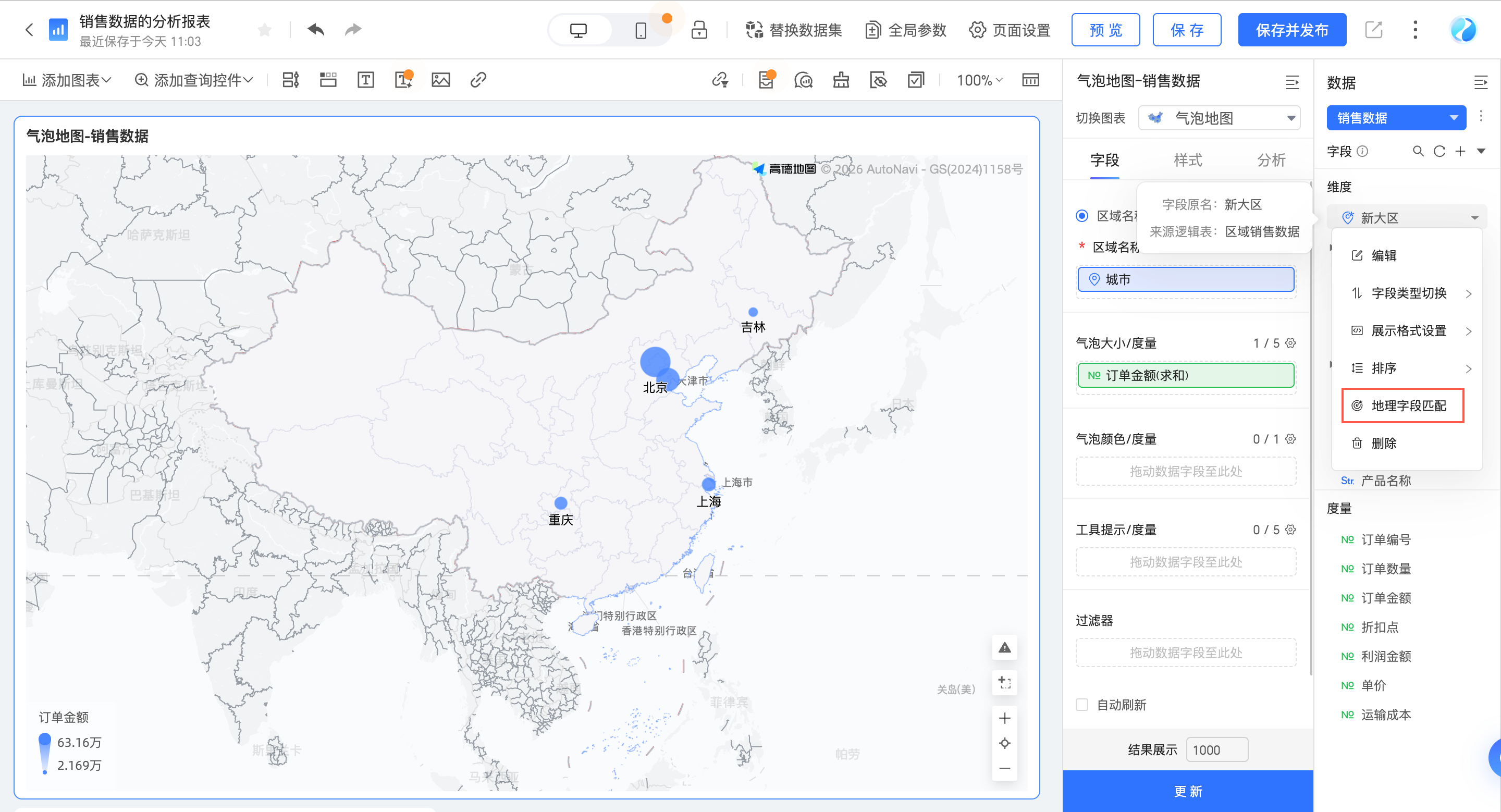Switch to mobile layout view
This screenshot has width=1501, height=812.
(641, 30)
